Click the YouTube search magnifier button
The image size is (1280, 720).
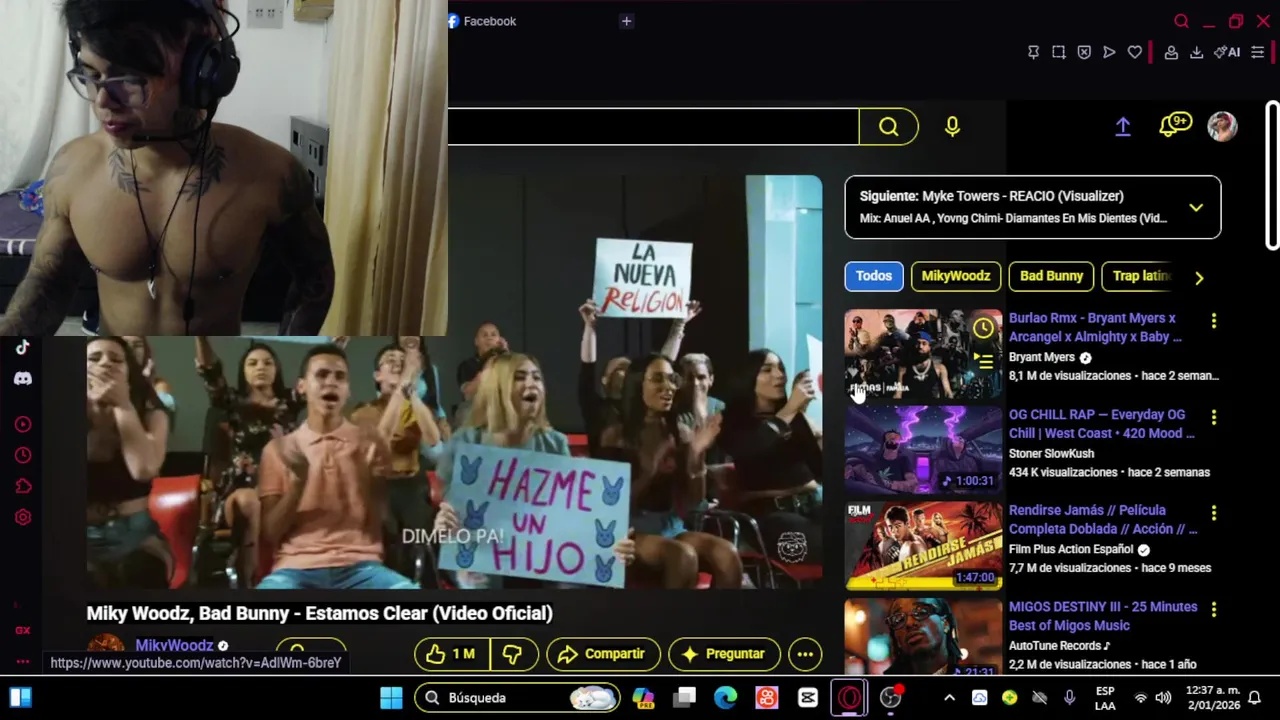888,127
